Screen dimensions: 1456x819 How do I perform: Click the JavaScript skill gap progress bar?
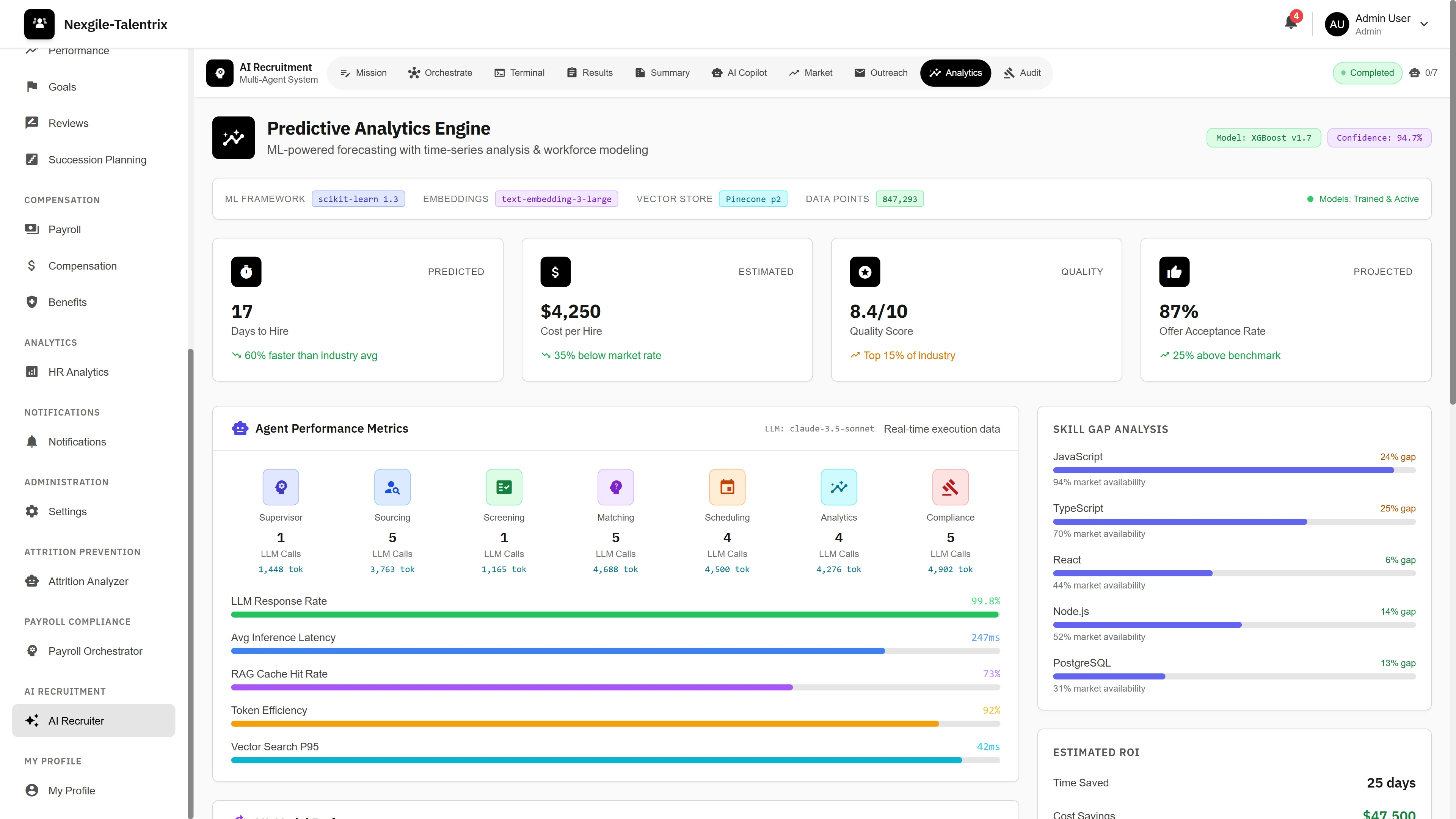1234,470
